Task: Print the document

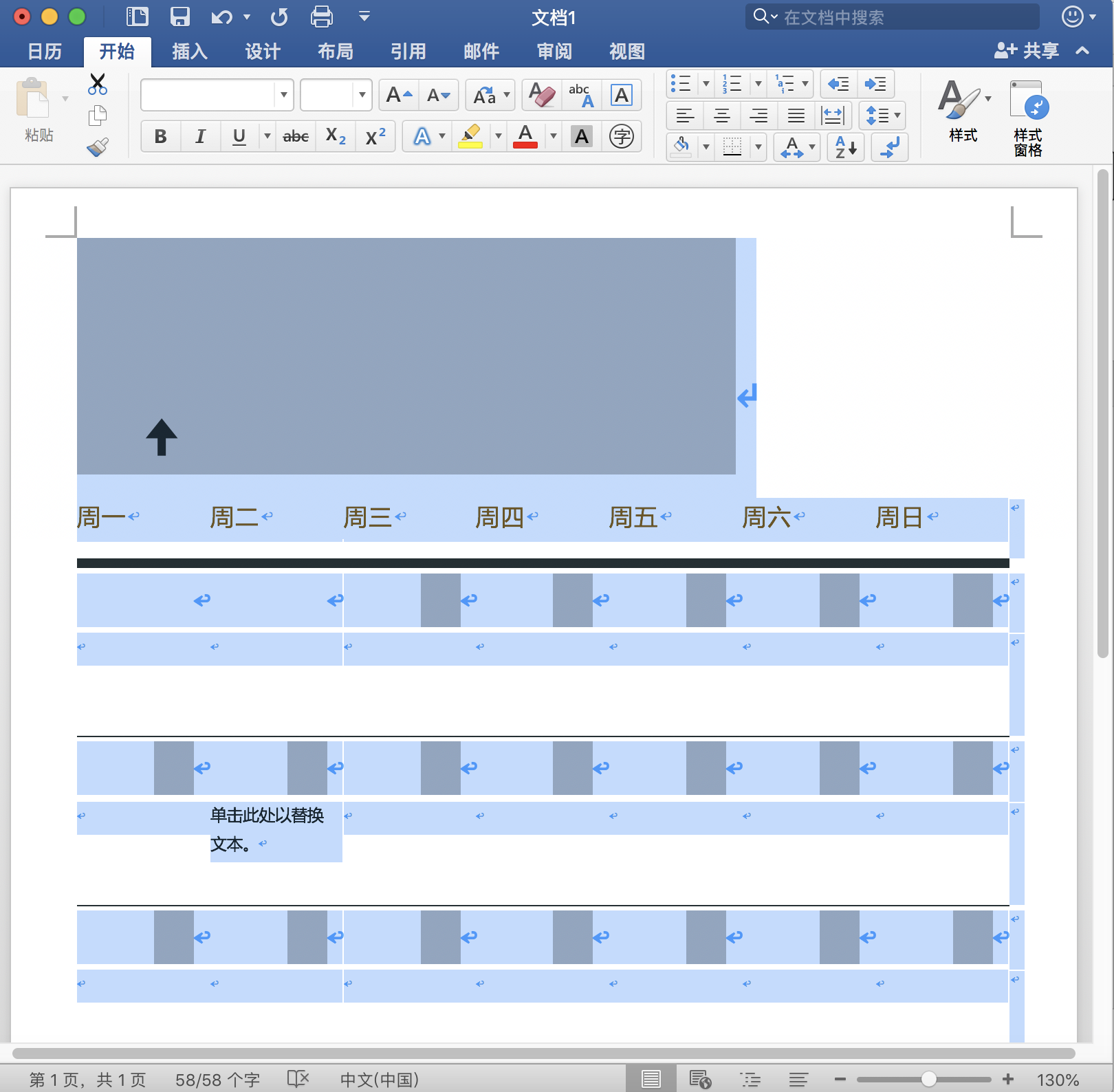Action: point(321,17)
